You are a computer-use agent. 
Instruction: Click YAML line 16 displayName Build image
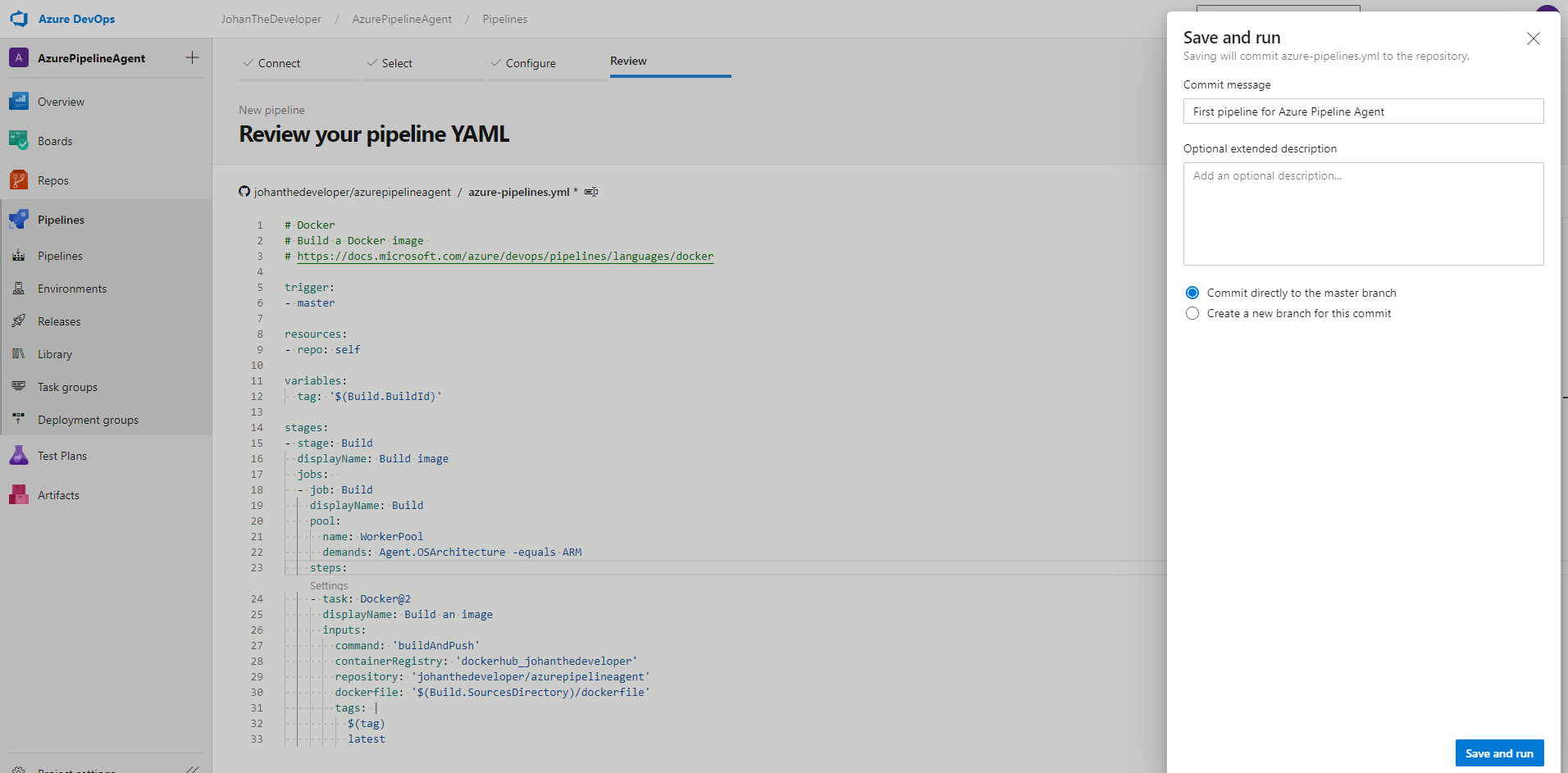pyautogui.click(x=373, y=458)
